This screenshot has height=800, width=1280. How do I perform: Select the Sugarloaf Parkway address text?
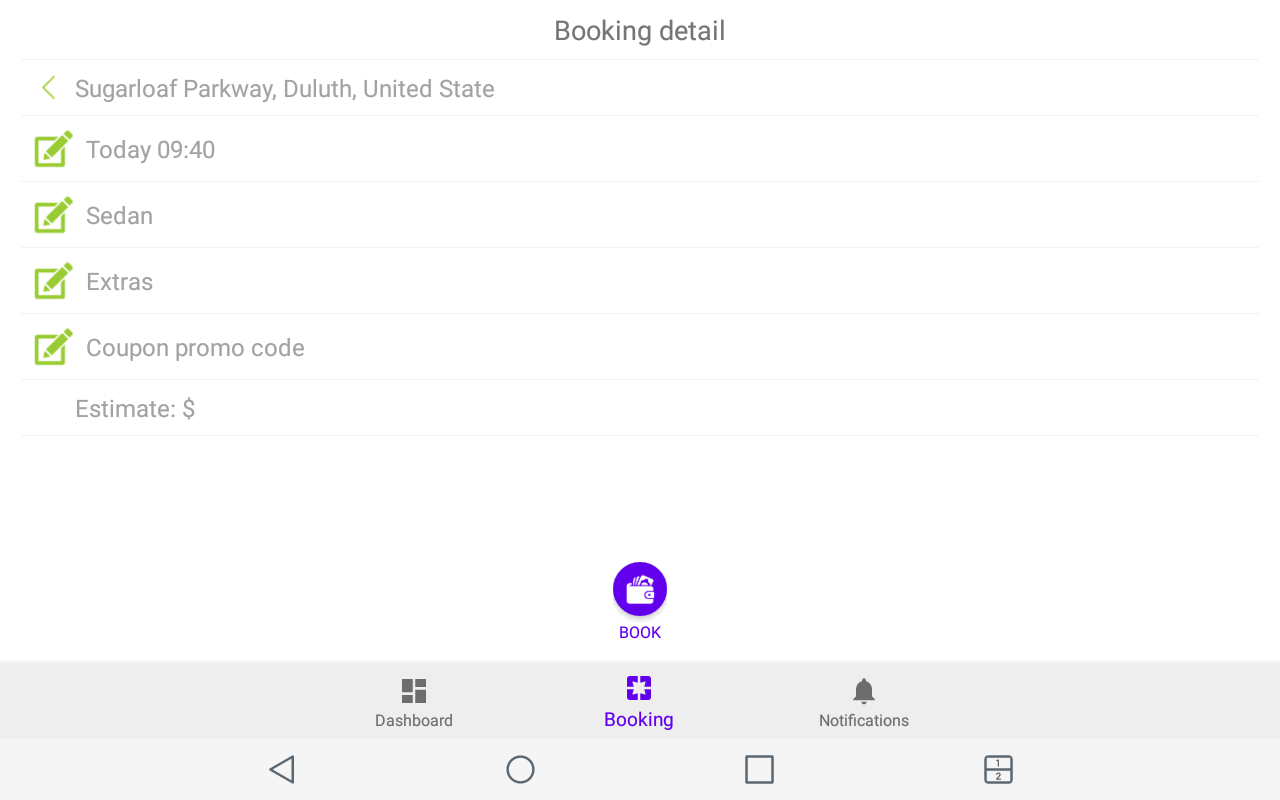coord(285,89)
